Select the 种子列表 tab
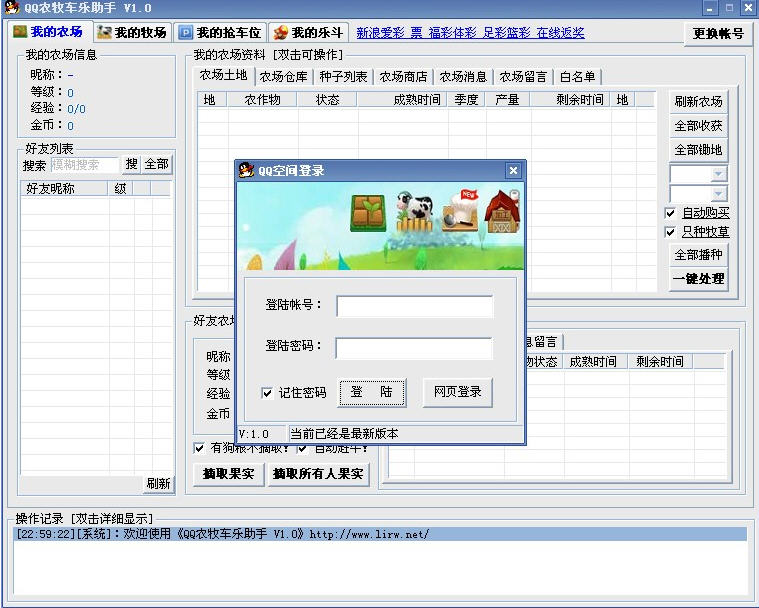 (x=343, y=76)
